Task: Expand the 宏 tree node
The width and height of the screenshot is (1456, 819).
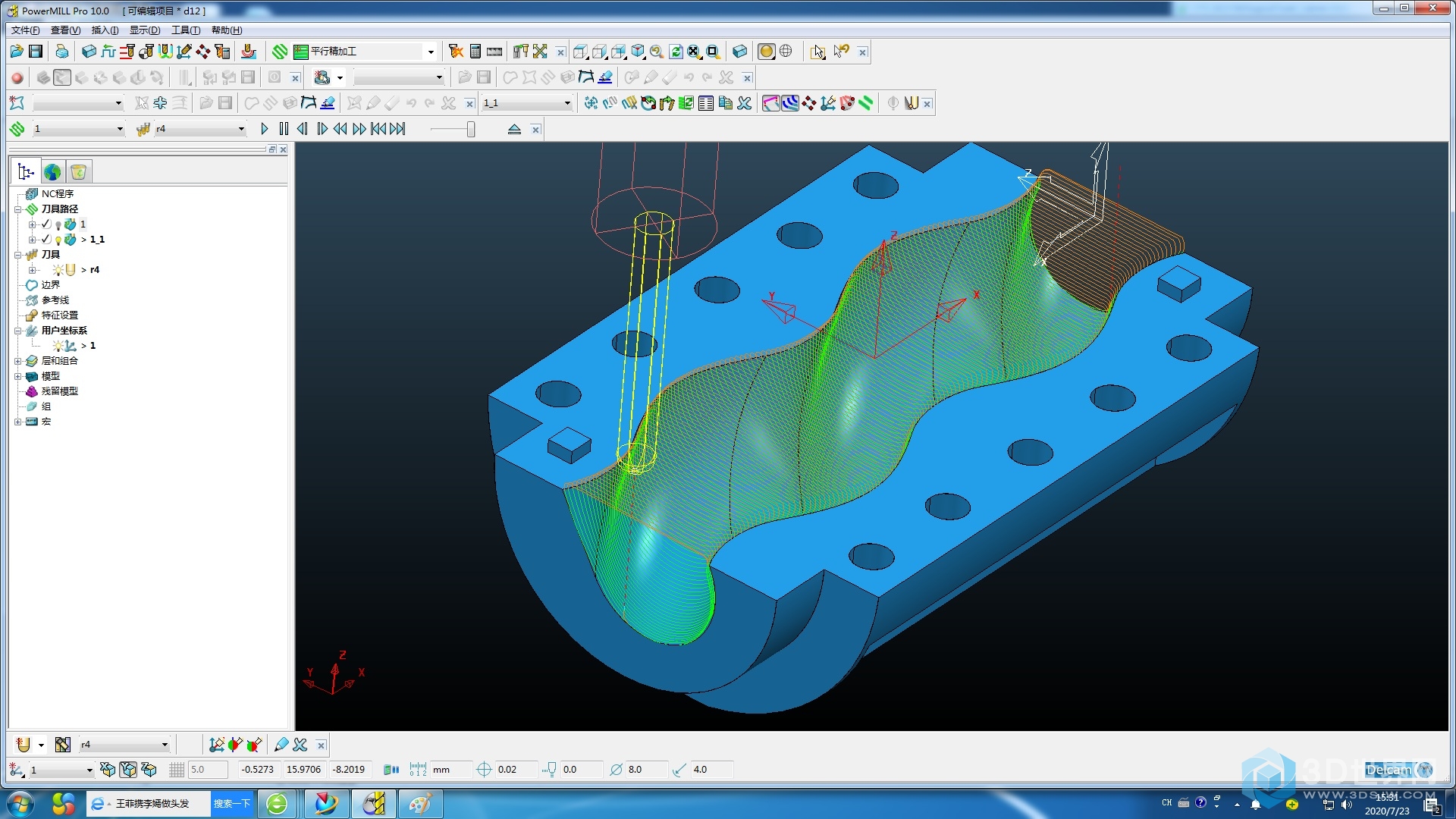Action: 17,422
